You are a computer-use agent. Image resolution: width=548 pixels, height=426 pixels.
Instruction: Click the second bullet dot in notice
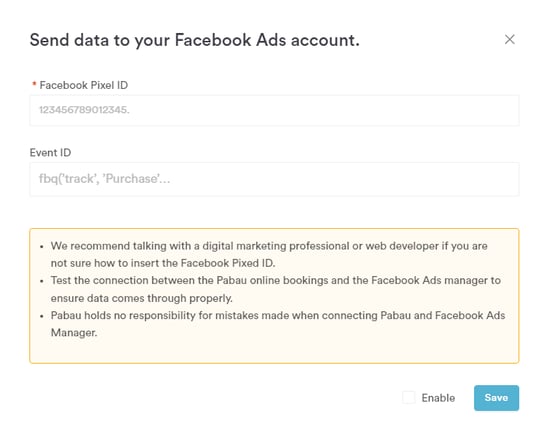pos(42,281)
